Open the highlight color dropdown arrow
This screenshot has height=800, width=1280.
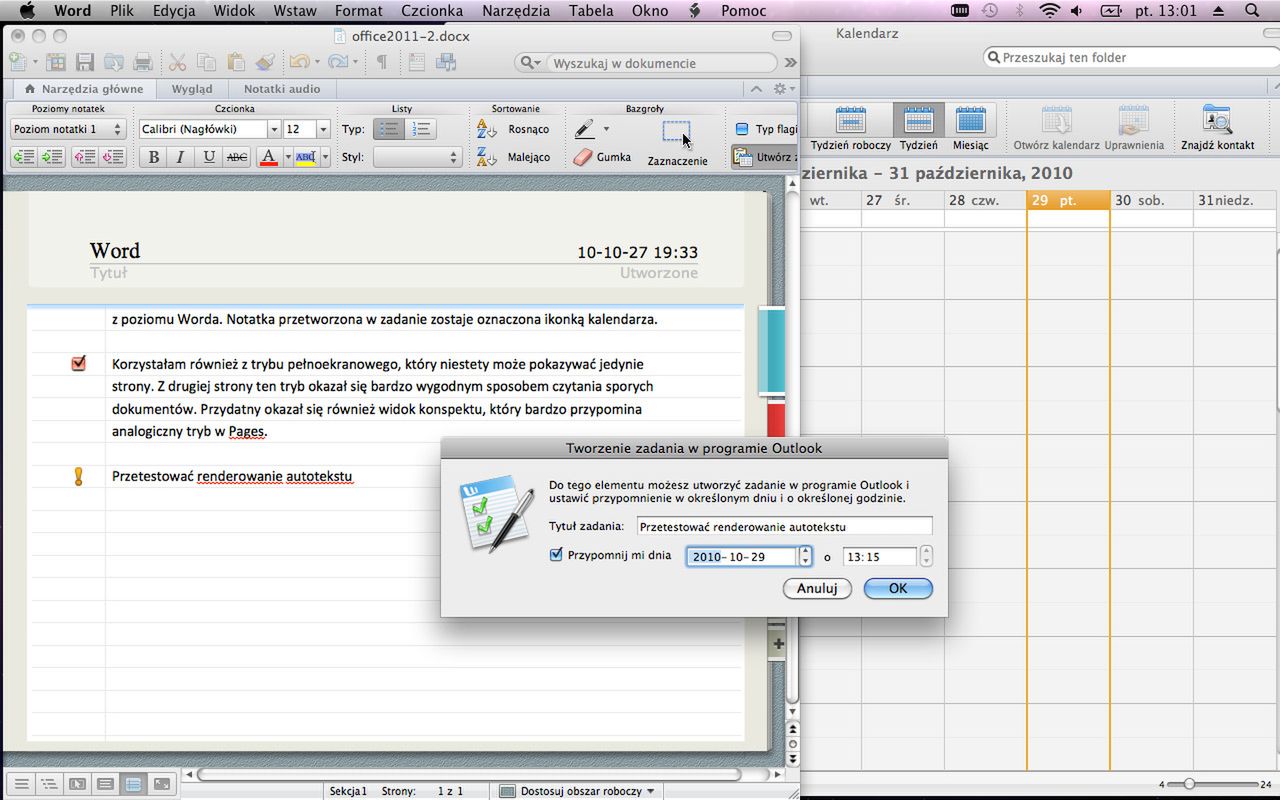[x=325, y=157]
